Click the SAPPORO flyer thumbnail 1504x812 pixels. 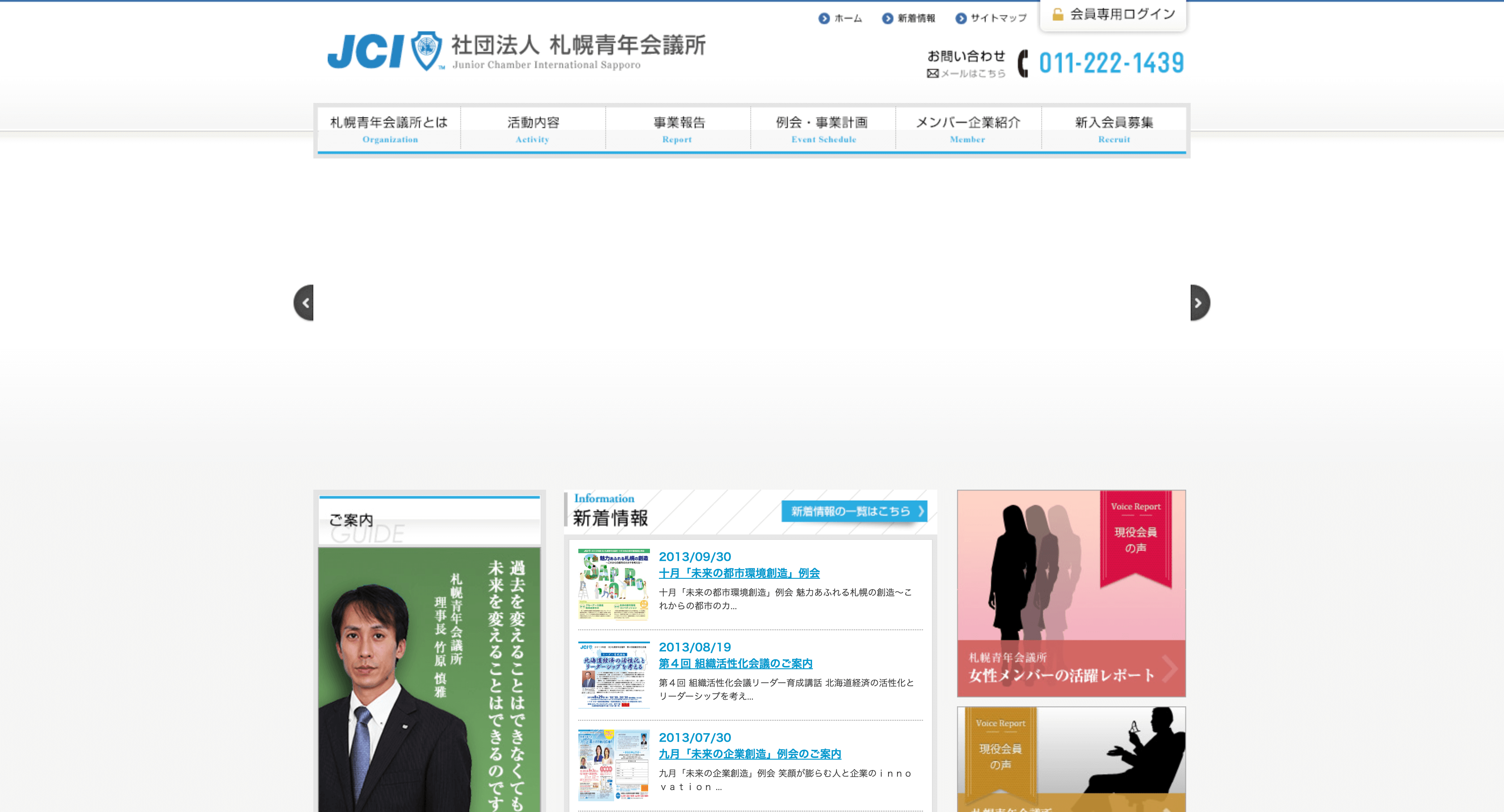pos(614,584)
